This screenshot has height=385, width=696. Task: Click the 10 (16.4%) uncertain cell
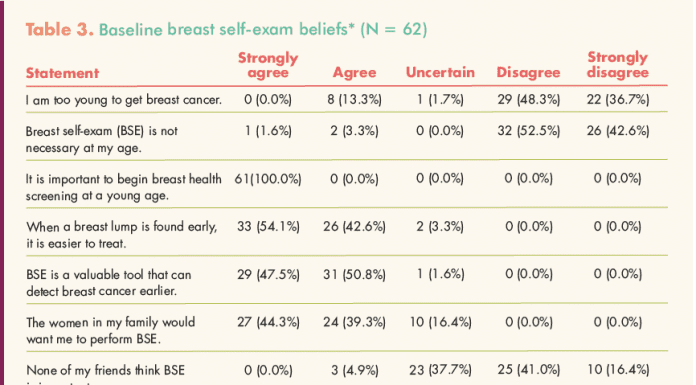[440, 322]
